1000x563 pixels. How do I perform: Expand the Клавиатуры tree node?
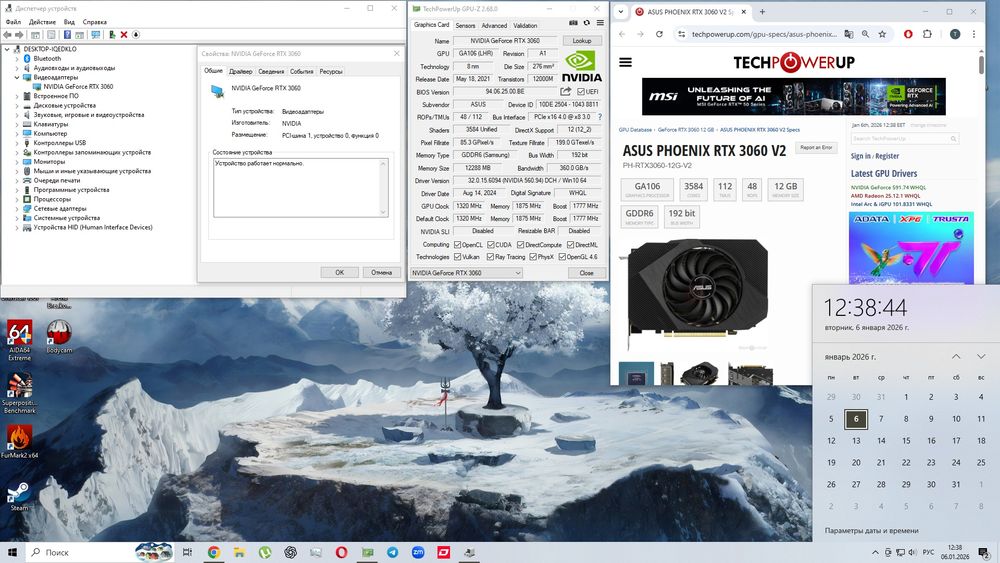coord(17,124)
